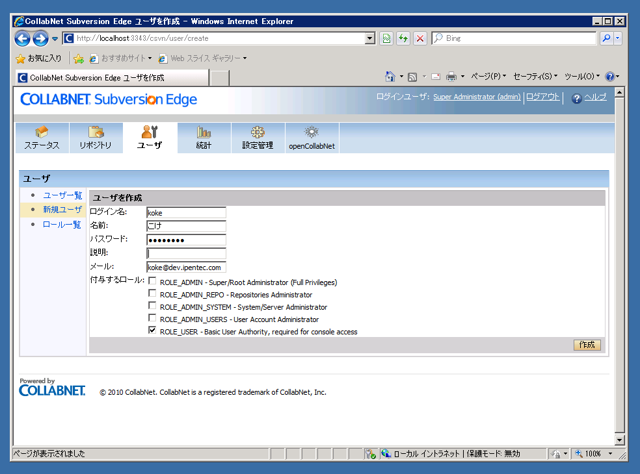Image resolution: width=640 pixels, height=474 pixels.
Task: Expand the address bar history dropdown
Action: 370,38
